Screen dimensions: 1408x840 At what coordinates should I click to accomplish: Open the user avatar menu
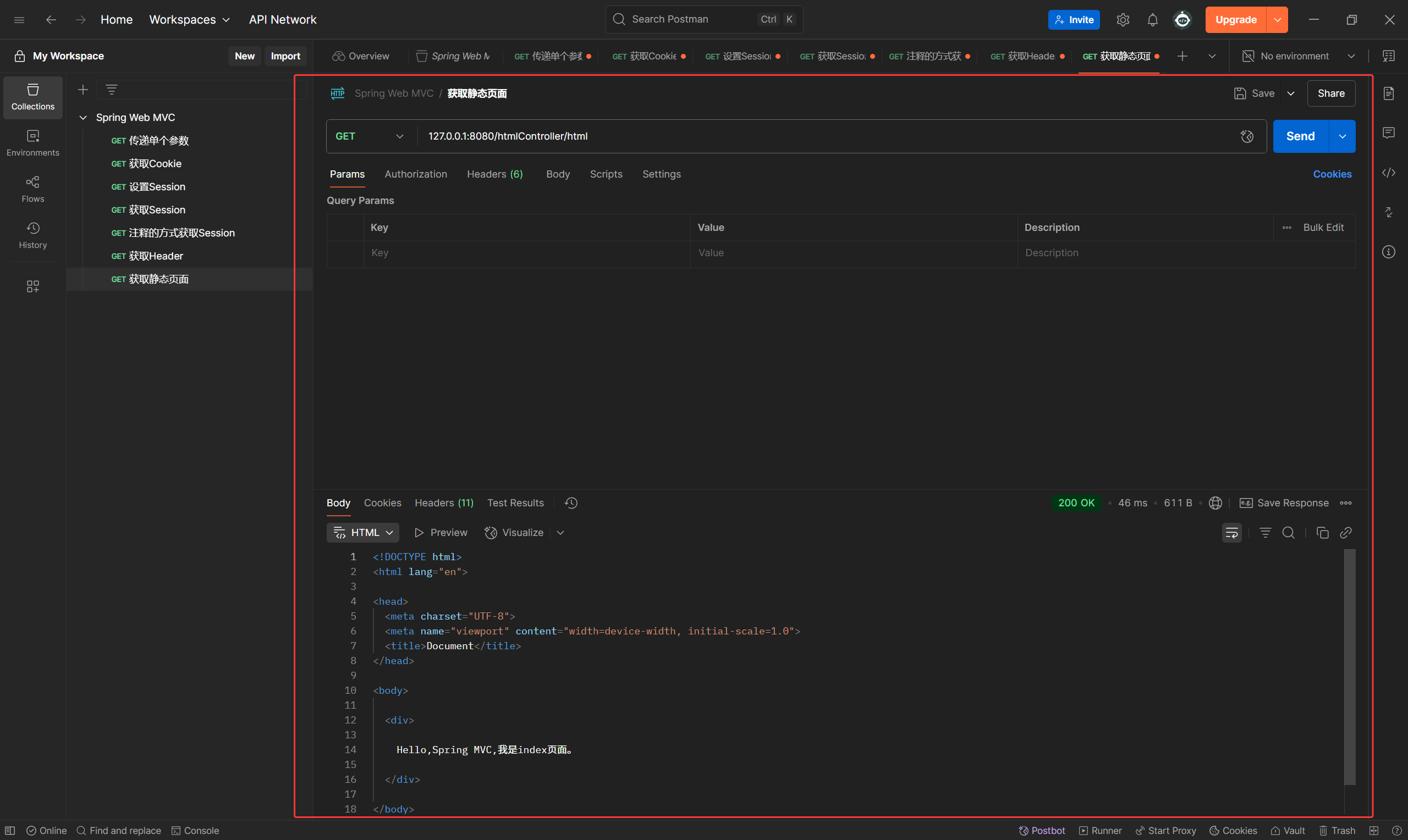[1182, 20]
